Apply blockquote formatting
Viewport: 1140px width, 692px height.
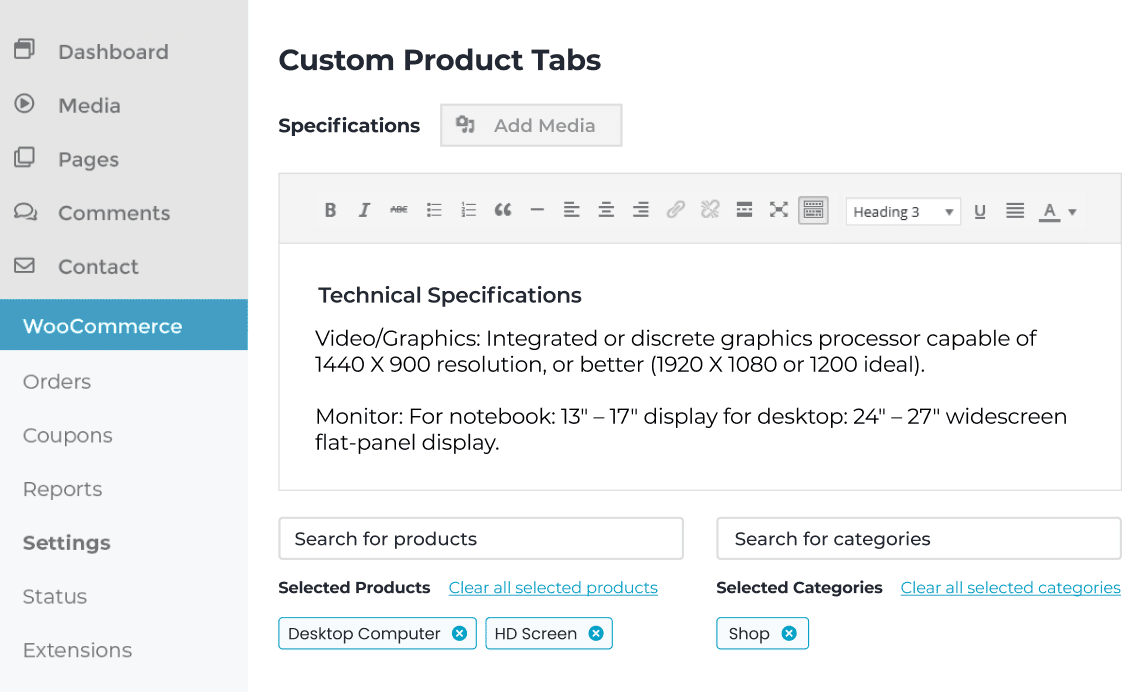coord(503,210)
